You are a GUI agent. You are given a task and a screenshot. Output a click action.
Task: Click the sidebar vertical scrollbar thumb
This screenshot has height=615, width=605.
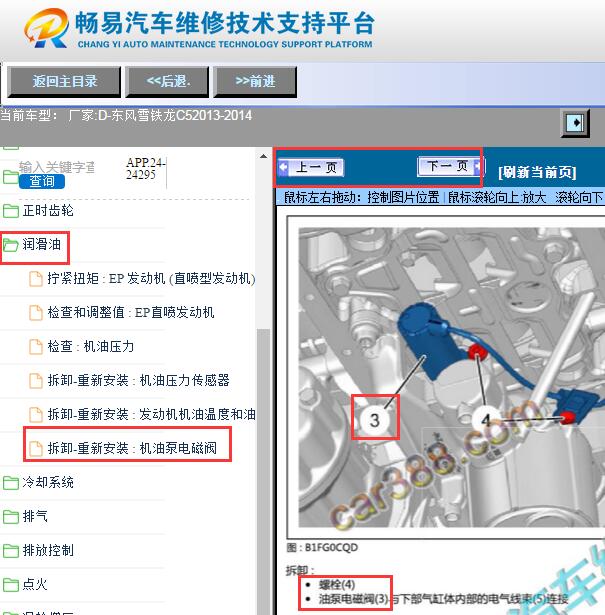263,471
